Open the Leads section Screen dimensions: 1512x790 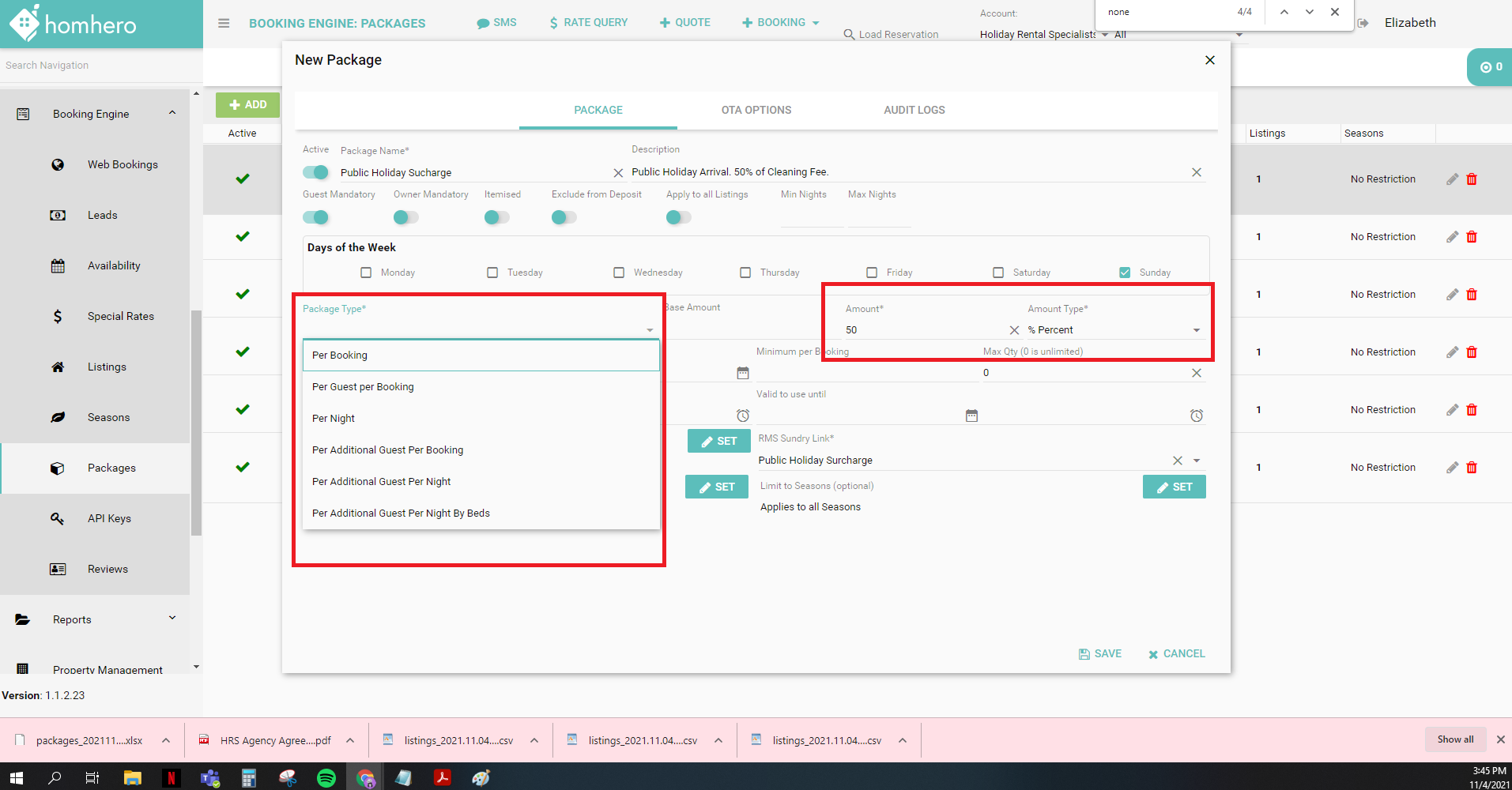(102, 214)
